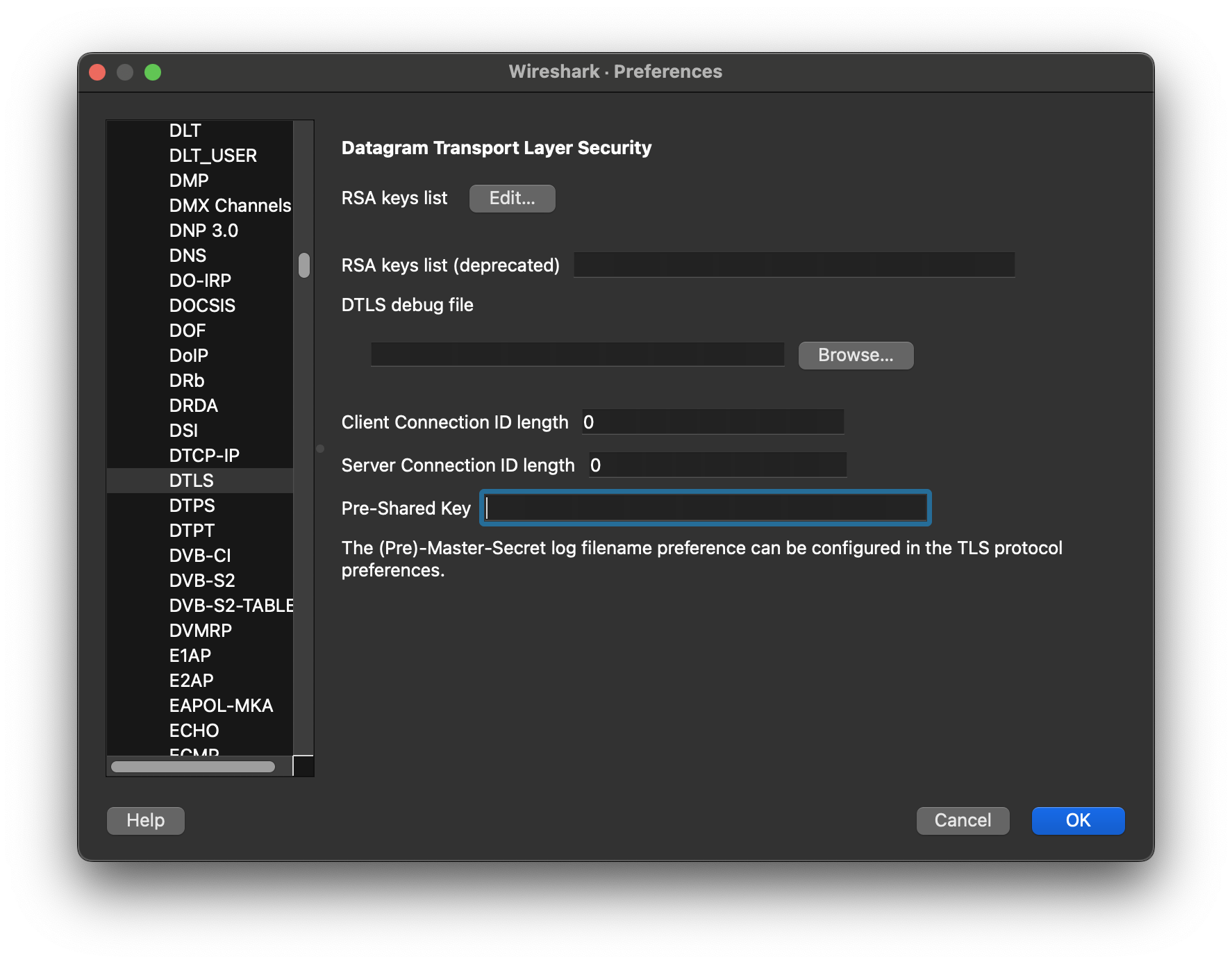The width and height of the screenshot is (1232, 964).
Task: Open Help for preferences
Action: click(x=146, y=821)
